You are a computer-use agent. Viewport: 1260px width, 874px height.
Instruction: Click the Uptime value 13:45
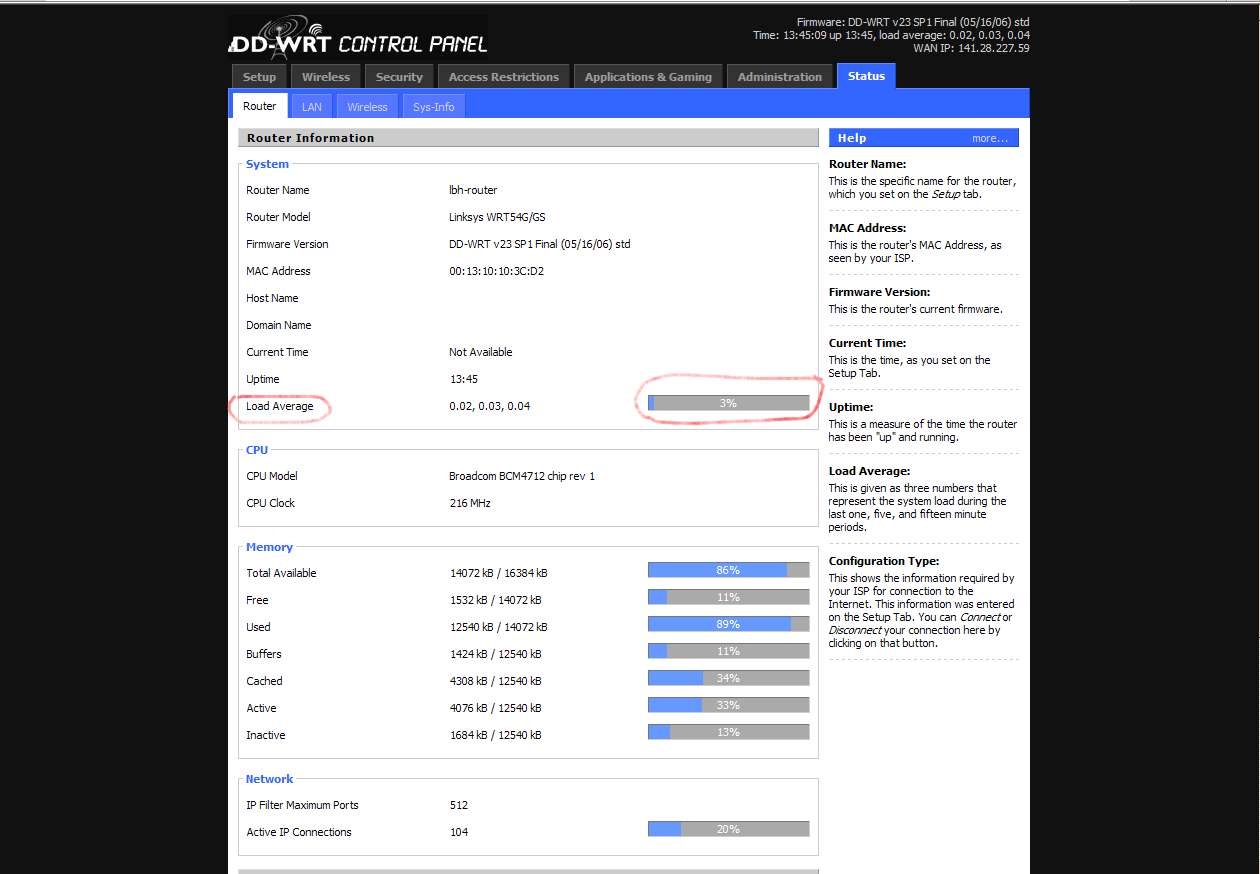(463, 379)
